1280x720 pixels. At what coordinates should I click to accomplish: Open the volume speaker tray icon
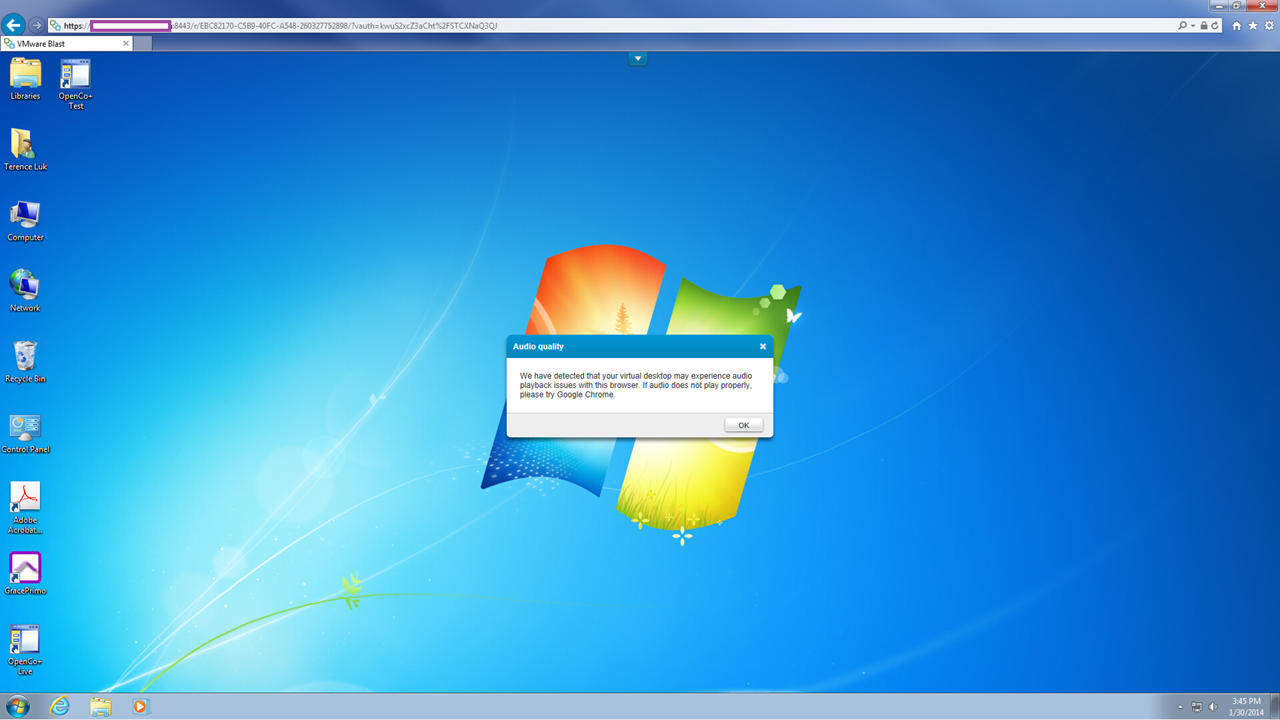click(1212, 707)
